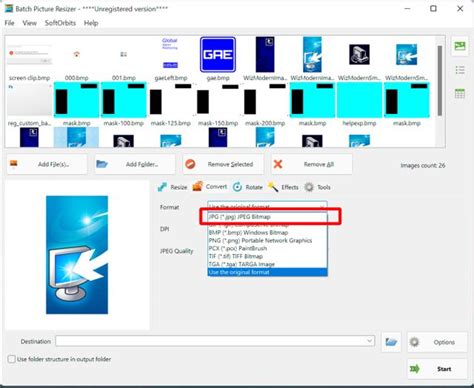Click the Remove All button
Screen dimensions: 474x388
pos(311,164)
